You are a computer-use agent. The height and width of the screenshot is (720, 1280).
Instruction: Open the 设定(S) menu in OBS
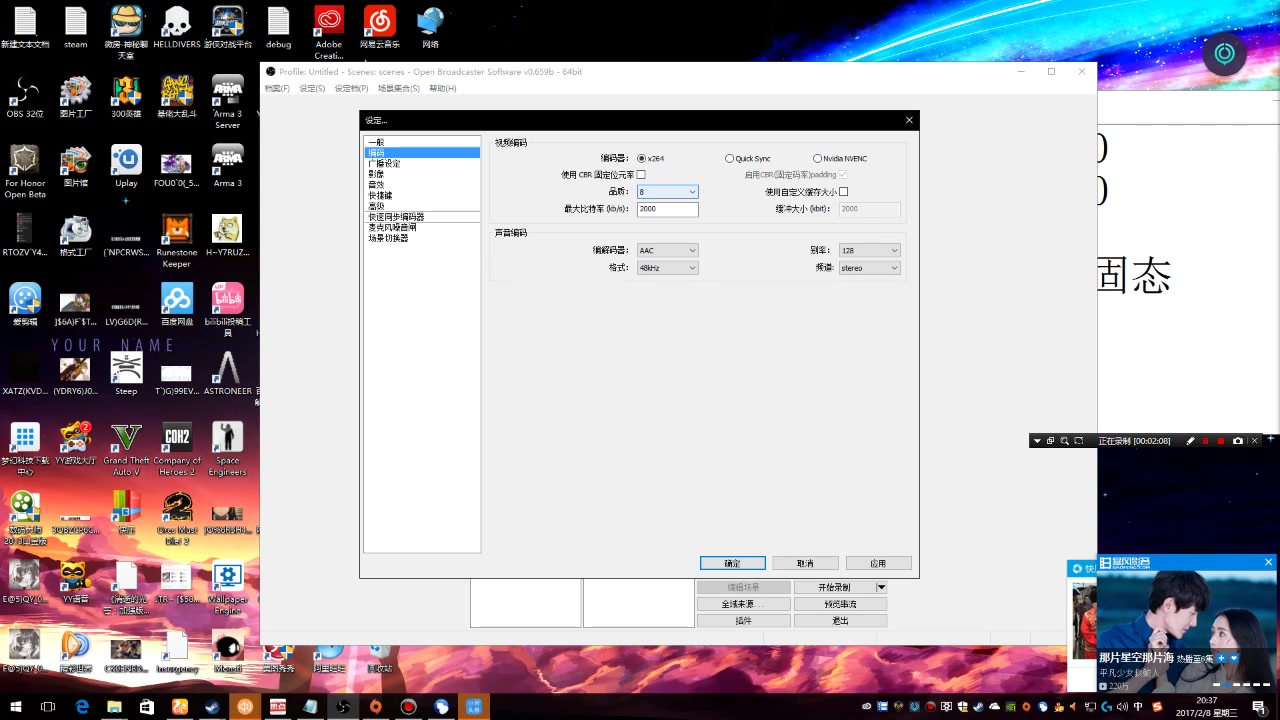312,88
